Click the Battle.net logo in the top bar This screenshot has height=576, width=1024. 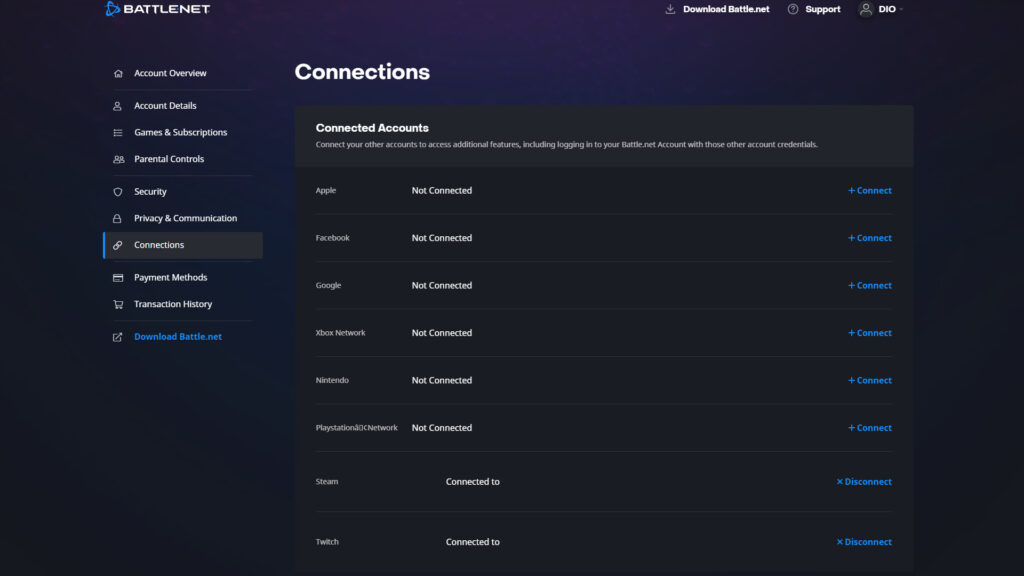[155, 9]
